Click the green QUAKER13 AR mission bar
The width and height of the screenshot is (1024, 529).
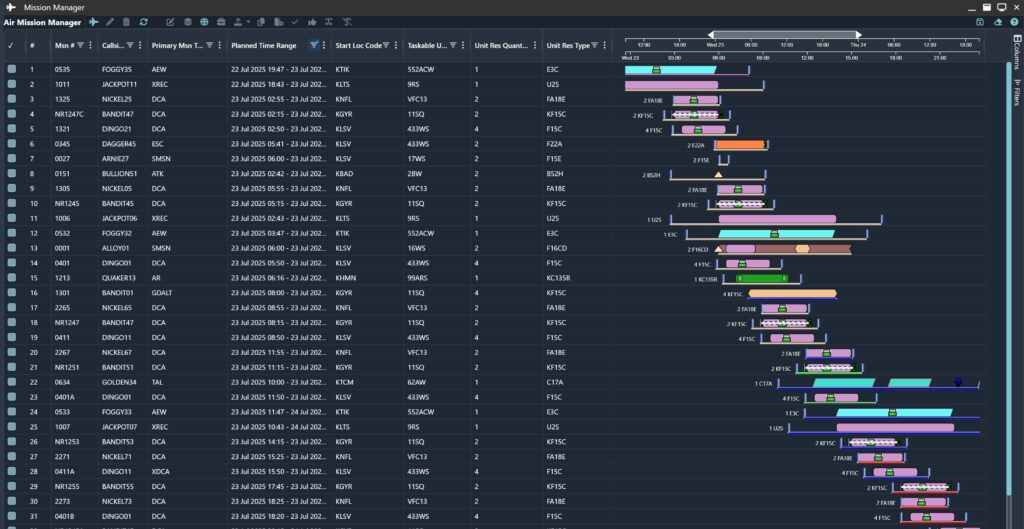click(762, 279)
